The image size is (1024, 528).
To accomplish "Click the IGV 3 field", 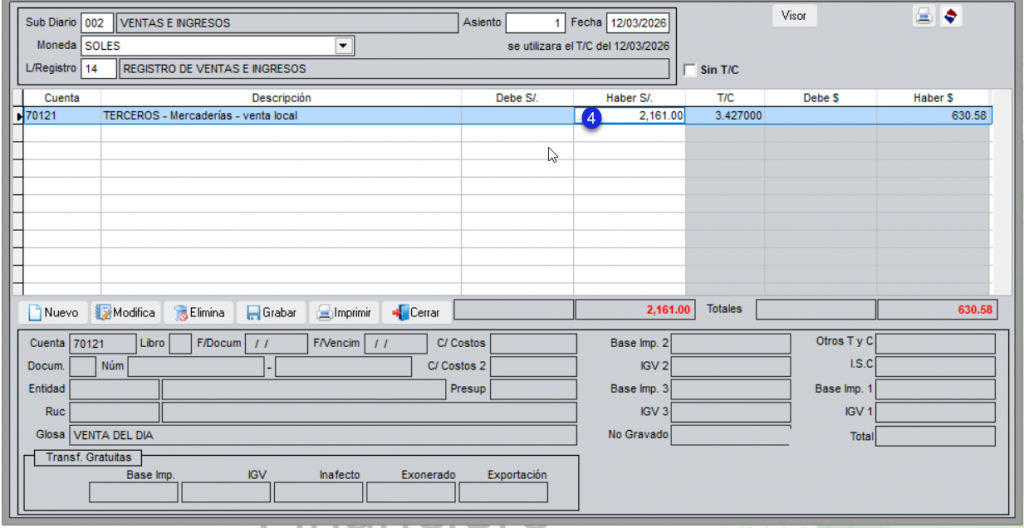I will (731, 412).
